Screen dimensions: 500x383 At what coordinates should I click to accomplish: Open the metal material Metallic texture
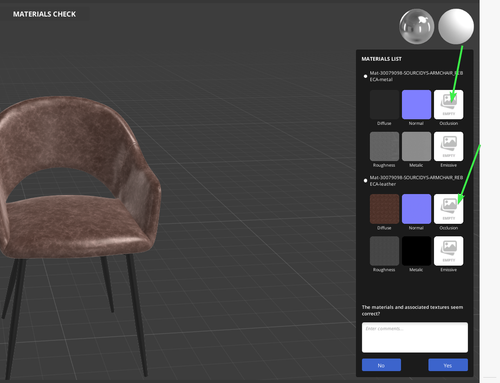(416, 146)
